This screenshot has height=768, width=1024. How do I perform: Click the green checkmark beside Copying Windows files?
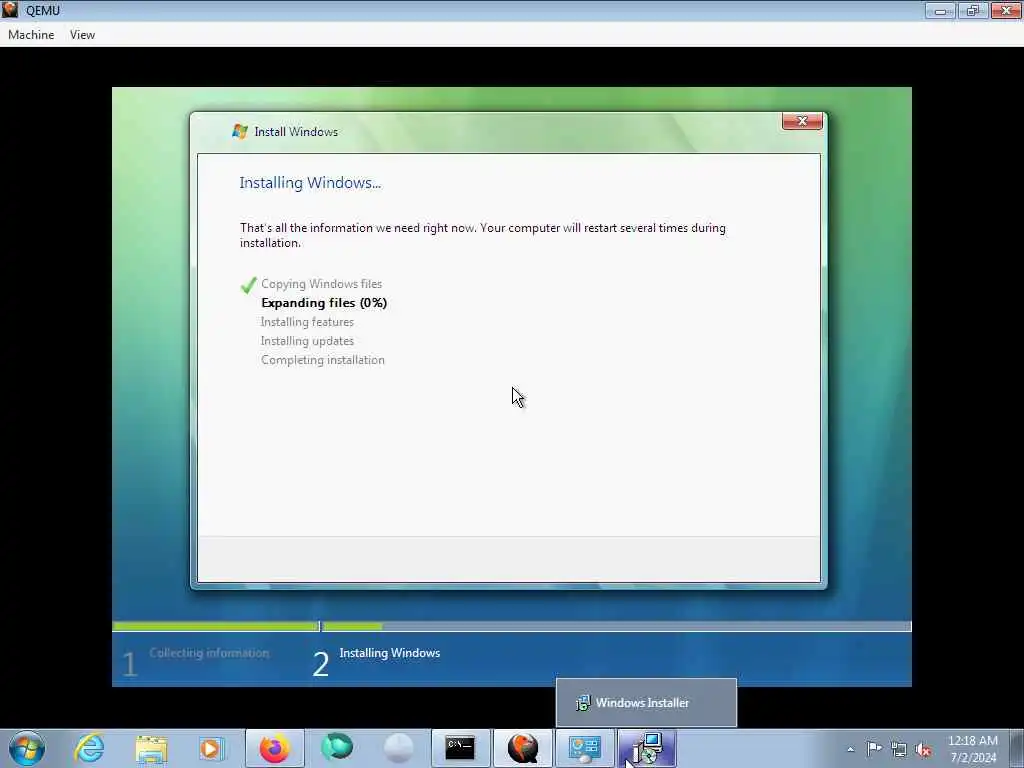pyautogui.click(x=248, y=285)
